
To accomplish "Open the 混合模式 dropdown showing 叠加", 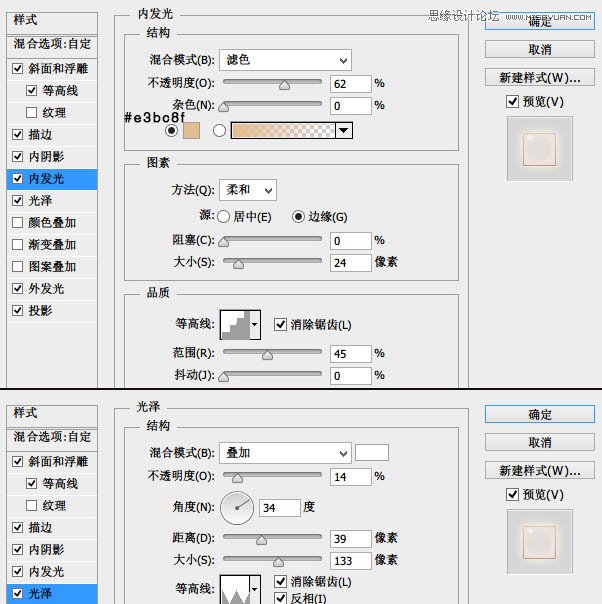I will [x=285, y=453].
